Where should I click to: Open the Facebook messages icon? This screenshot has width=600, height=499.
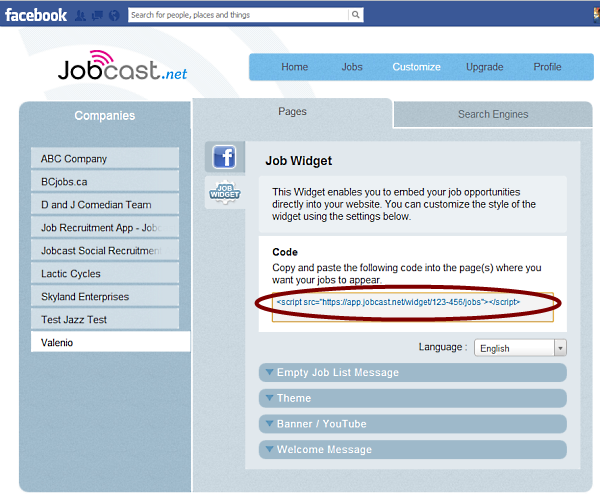click(x=97, y=16)
